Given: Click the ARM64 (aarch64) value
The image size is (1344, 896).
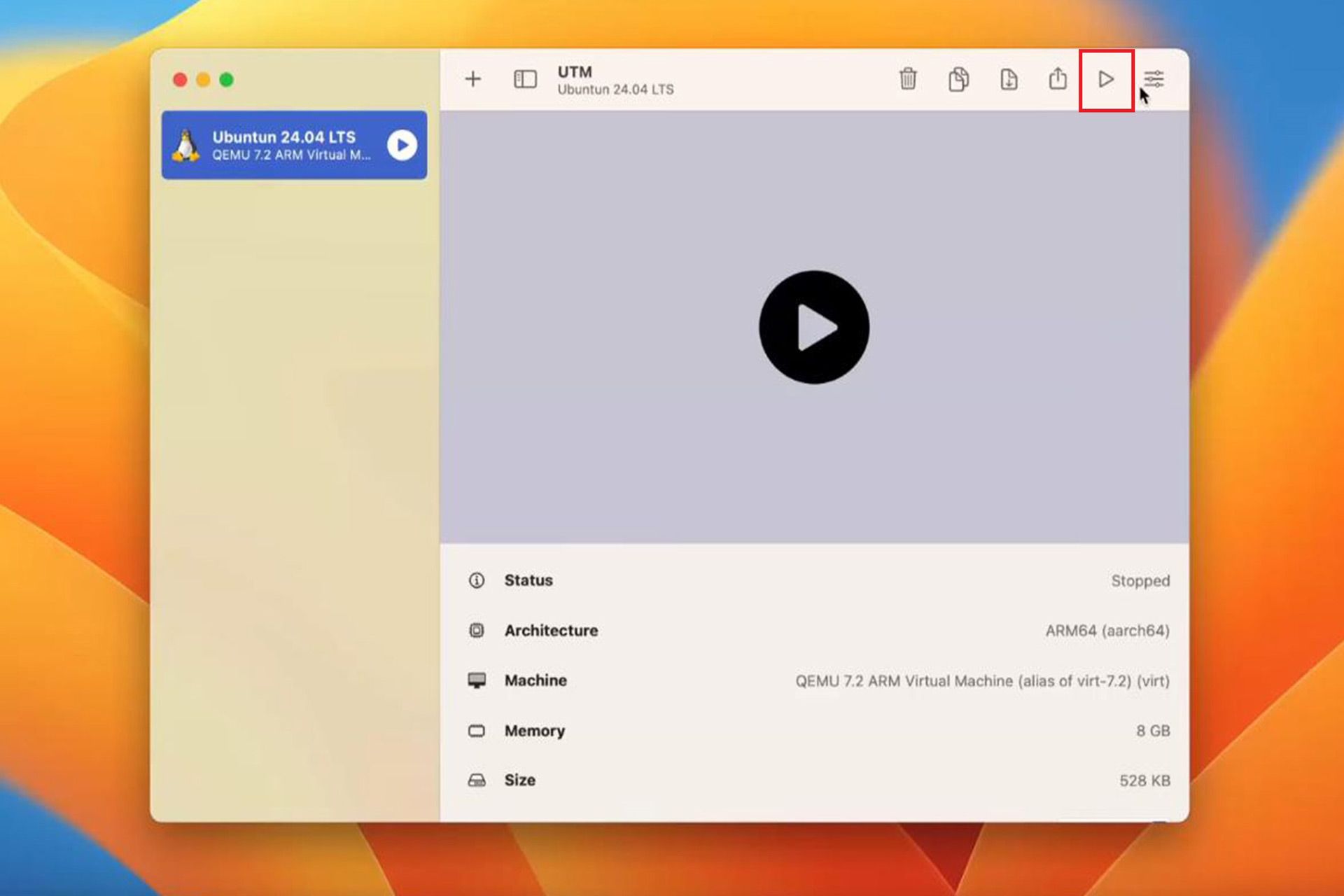Looking at the screenshot, I should pyautogui.click(x=1107, y=631).
